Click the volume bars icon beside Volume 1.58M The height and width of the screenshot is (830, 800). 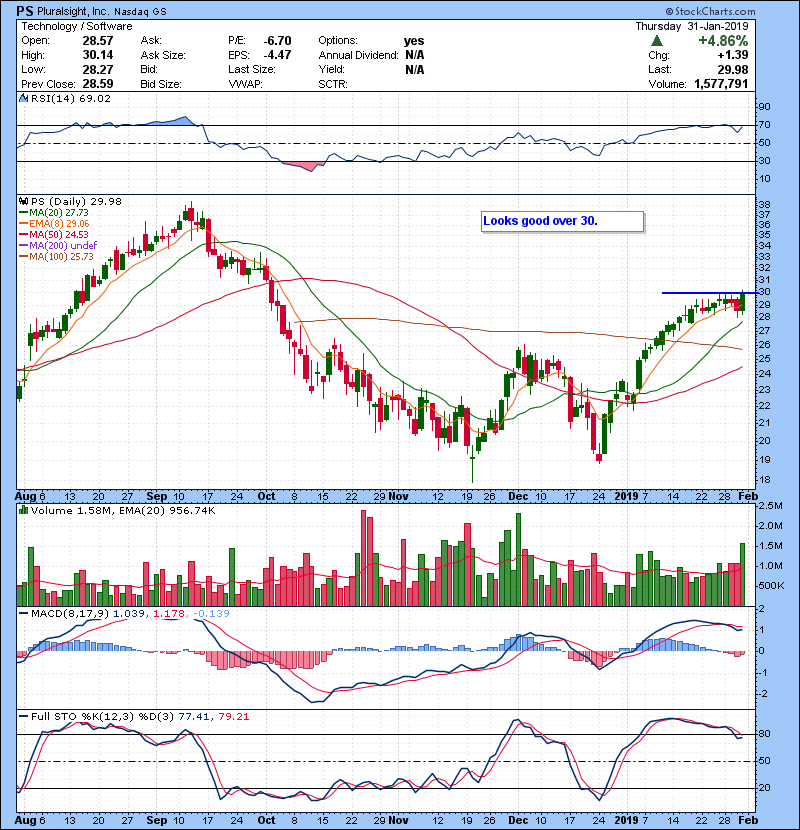[23, 511]
